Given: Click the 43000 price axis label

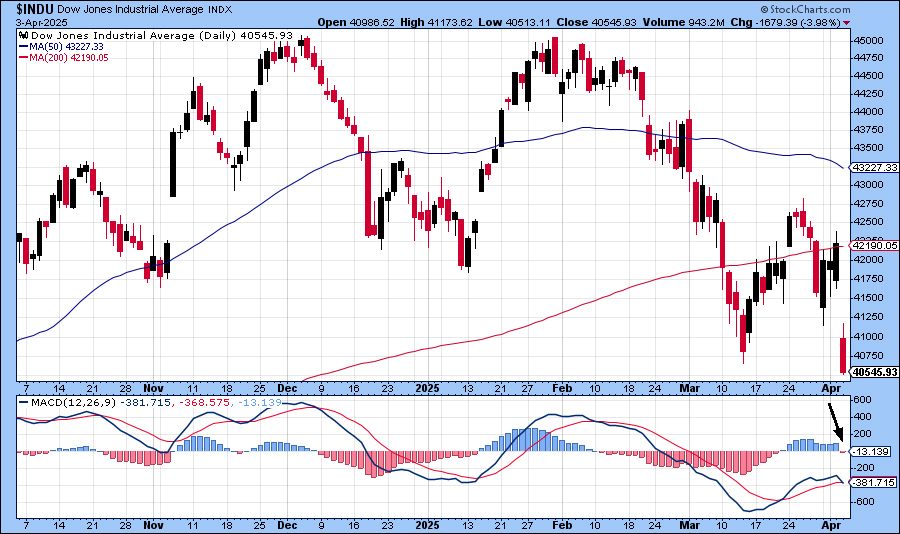Looking at the screenshot, I should [868, 185].
